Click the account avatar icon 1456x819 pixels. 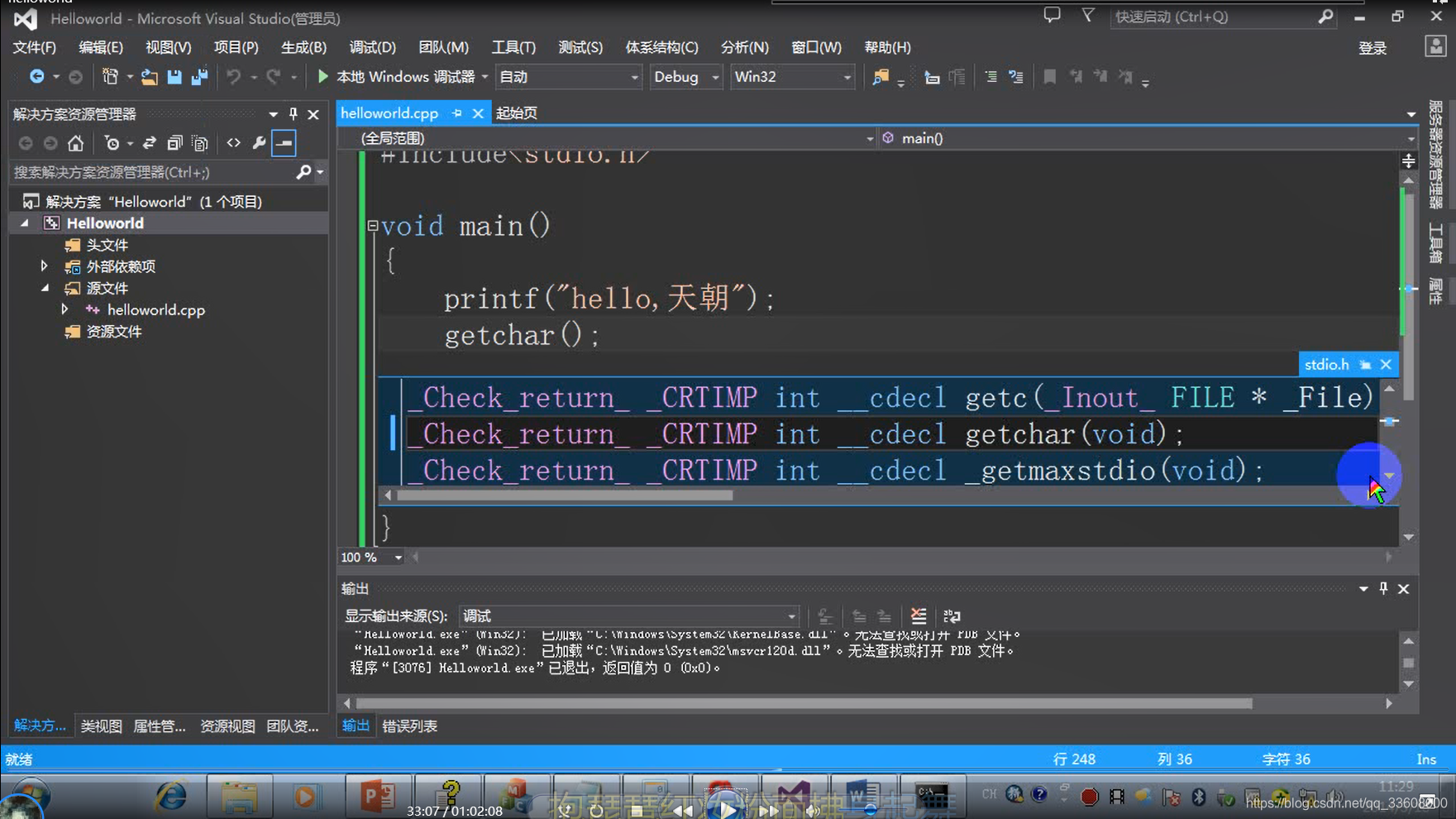[x=1435, y=46]
